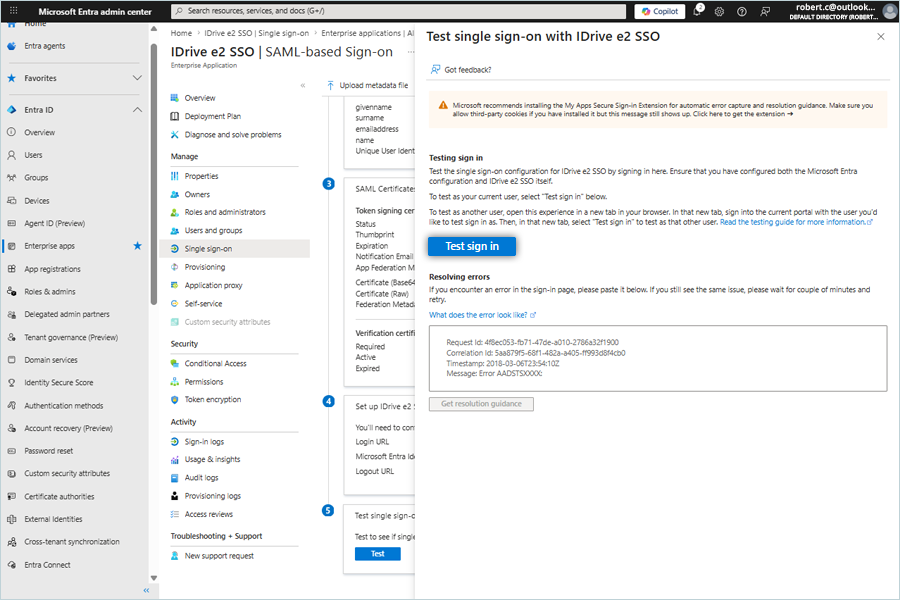This screenshot has height=600, width=900.
Task: Open the notifications bell icon
Action: [x=697, y=11]
